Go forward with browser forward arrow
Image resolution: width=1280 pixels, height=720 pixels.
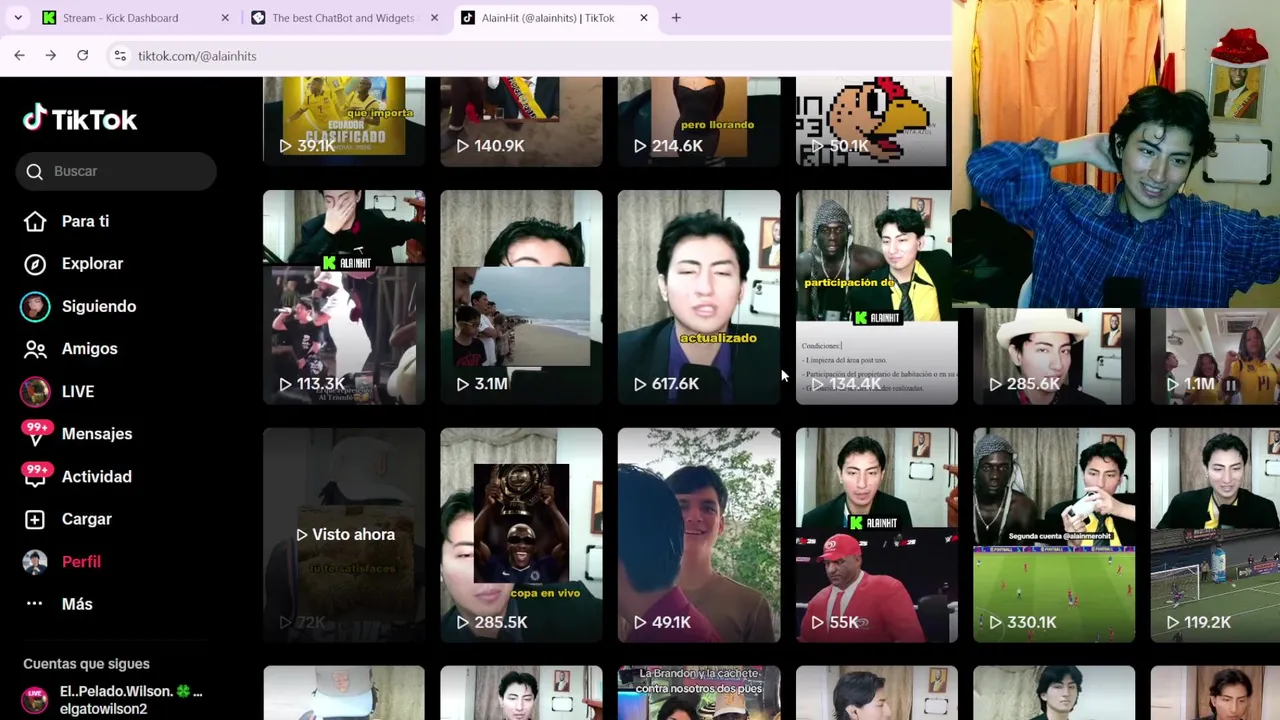coord(50,56)
